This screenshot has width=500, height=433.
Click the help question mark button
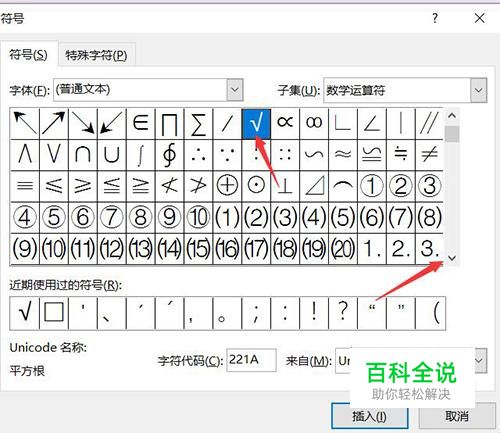coord(435,18)
